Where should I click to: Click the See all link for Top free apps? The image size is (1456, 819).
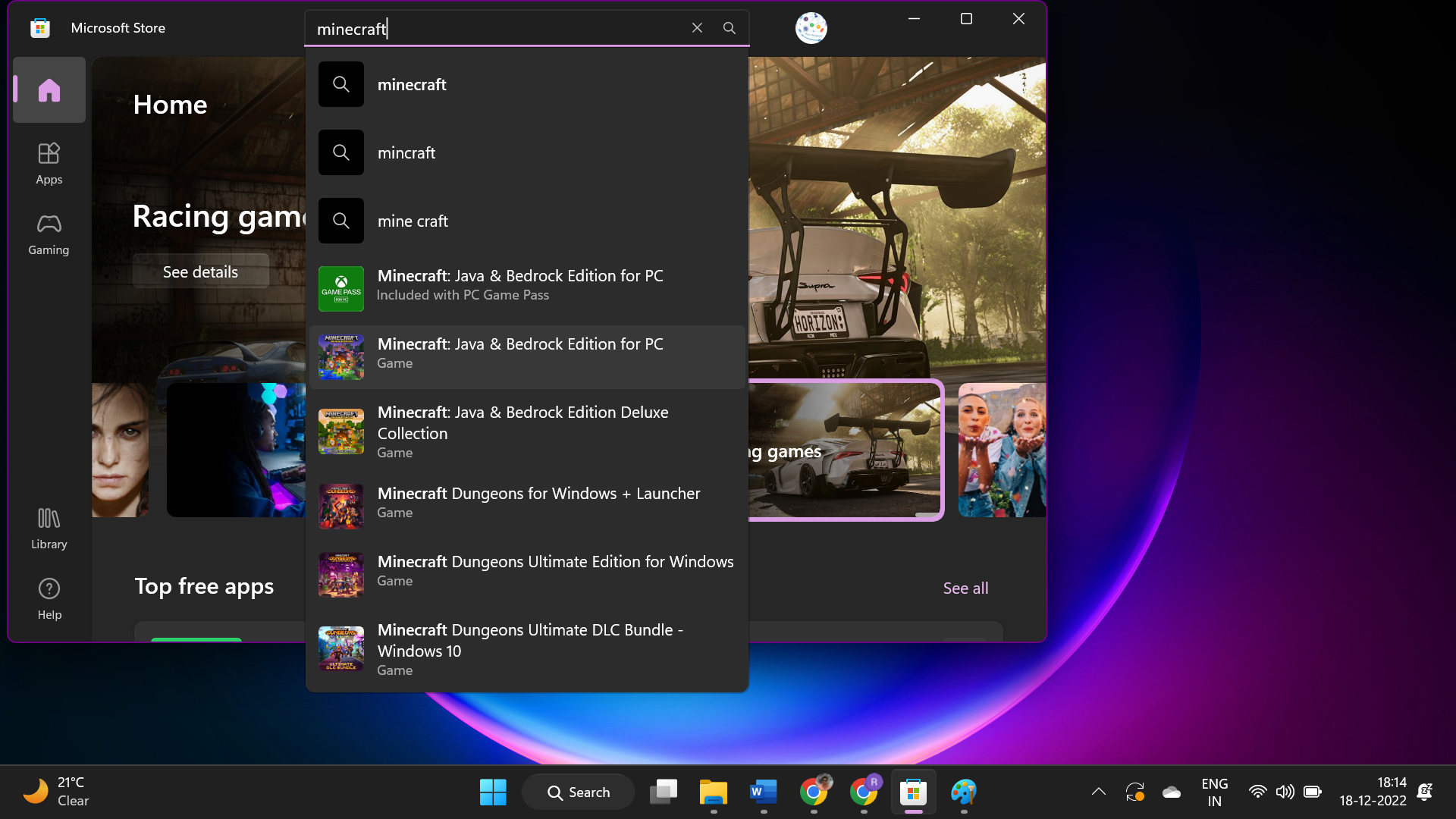pos(965,588)
